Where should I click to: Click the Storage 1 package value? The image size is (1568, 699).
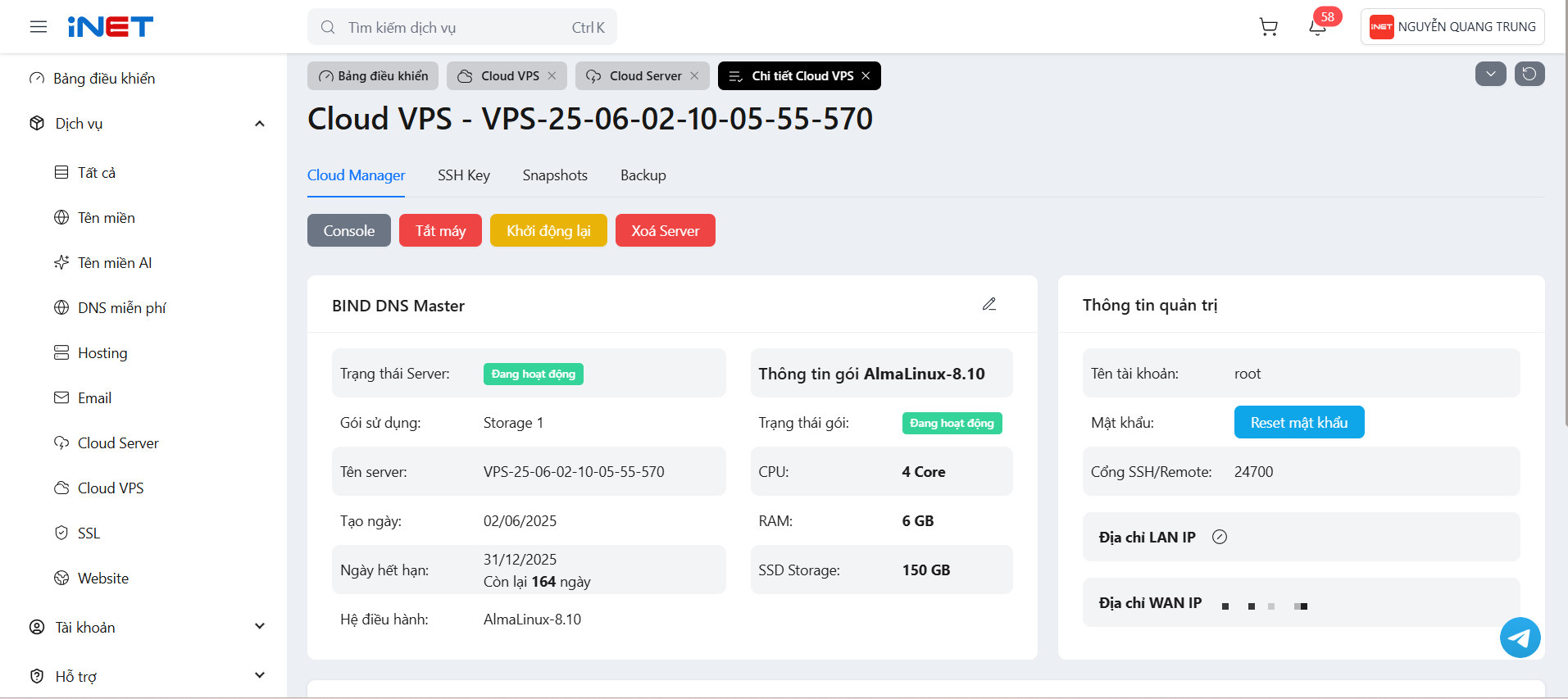point(513,423)
